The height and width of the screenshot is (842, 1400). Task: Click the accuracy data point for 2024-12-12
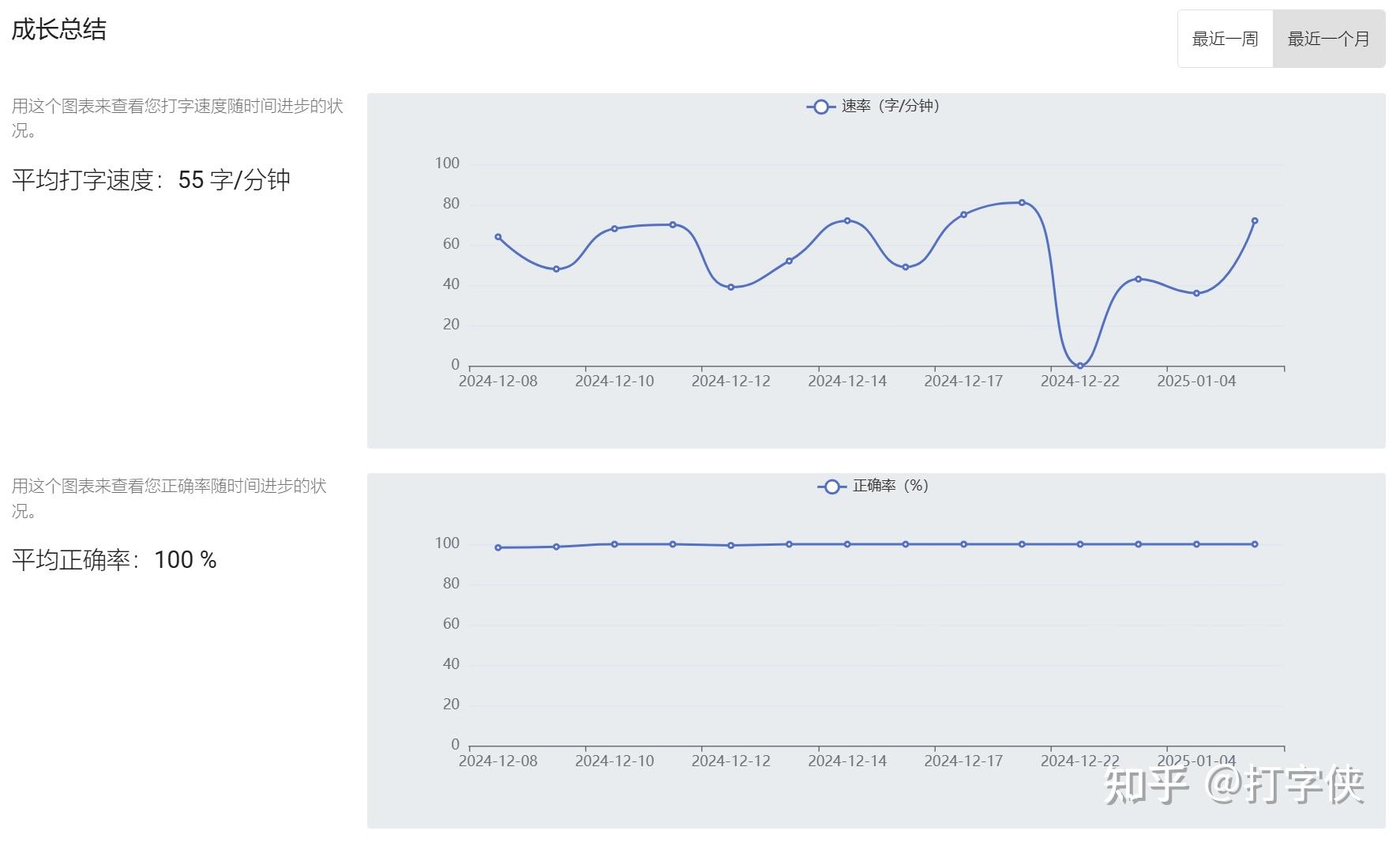(731, 546)
